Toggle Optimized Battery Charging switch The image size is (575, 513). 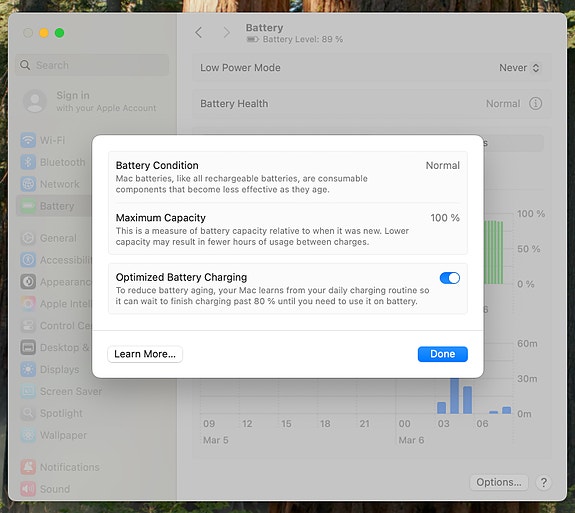pos(450,278)
